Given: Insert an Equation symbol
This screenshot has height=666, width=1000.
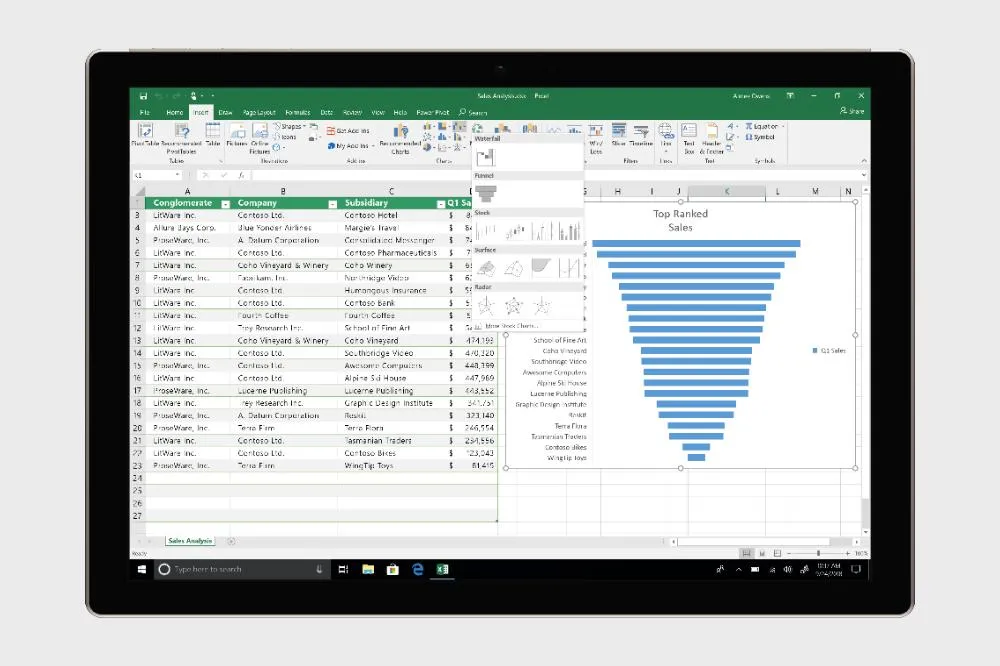Looking at the screenshot, I should coord(764,126).
